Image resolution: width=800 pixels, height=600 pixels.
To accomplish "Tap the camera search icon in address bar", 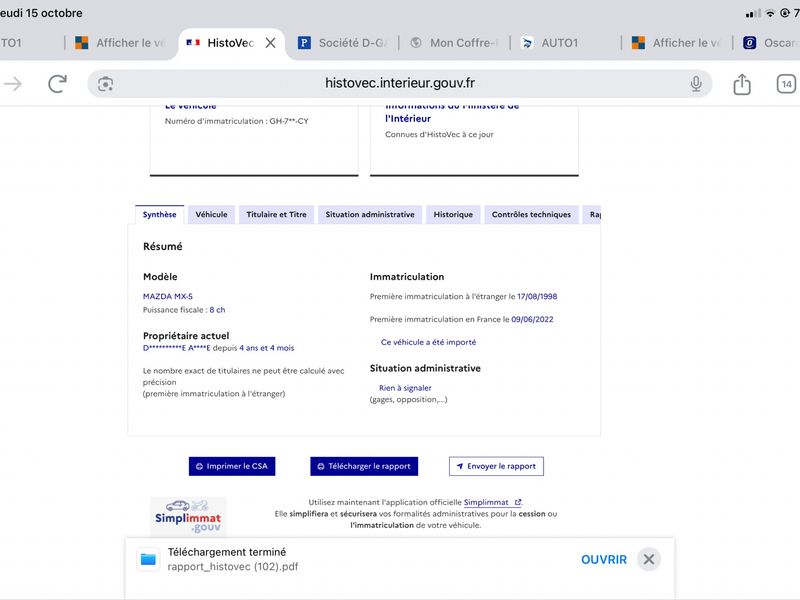I will pyautogui.click(x=106, y=84).
